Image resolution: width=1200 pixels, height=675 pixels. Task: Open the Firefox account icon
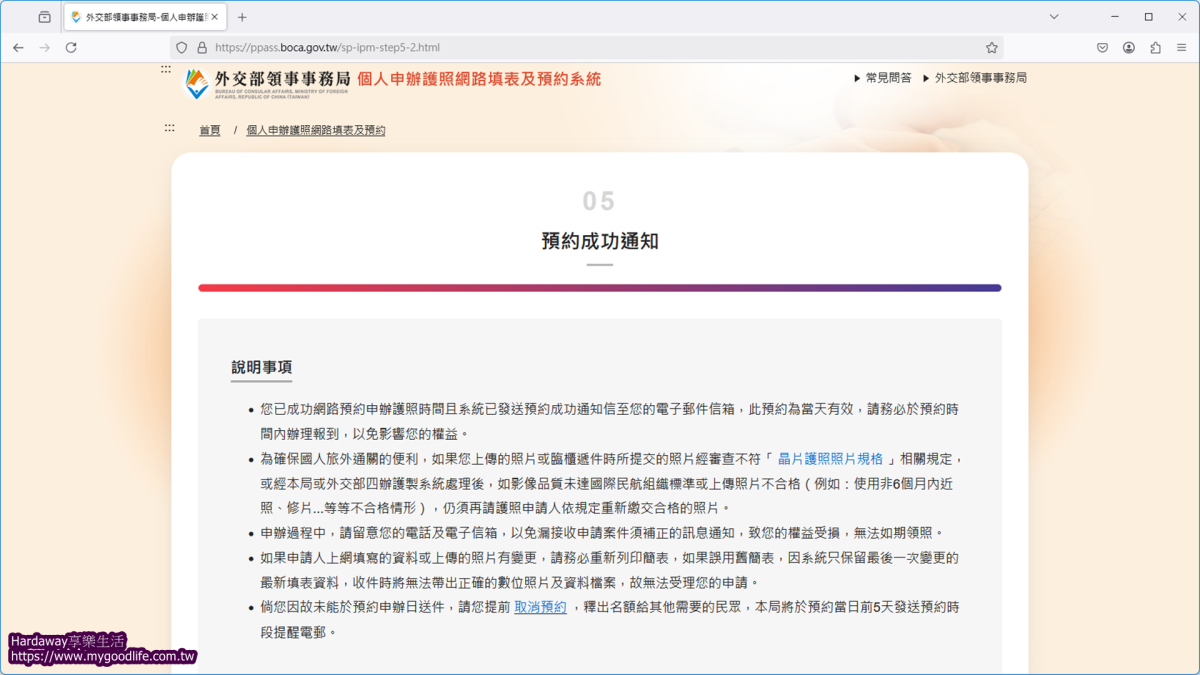1129,46
